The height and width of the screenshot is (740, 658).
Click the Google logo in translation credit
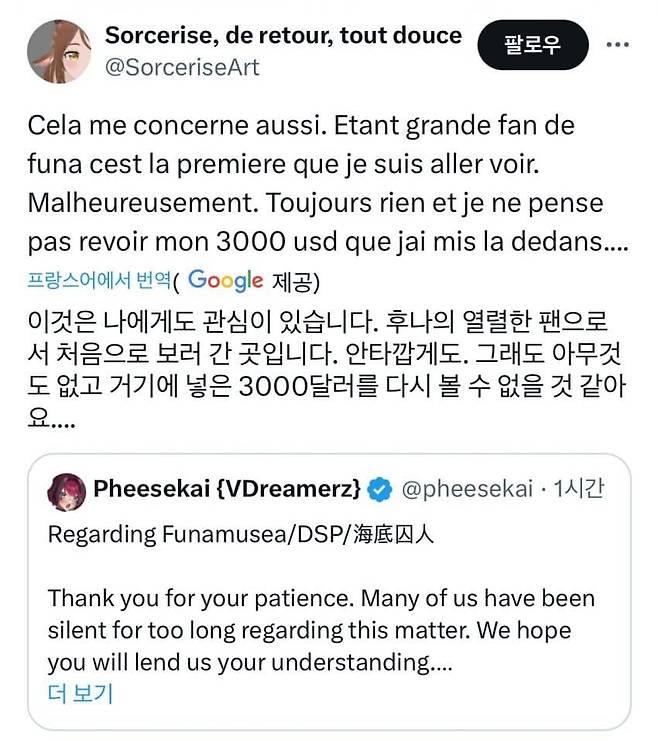pyautogui.click(x=225, y=280)
